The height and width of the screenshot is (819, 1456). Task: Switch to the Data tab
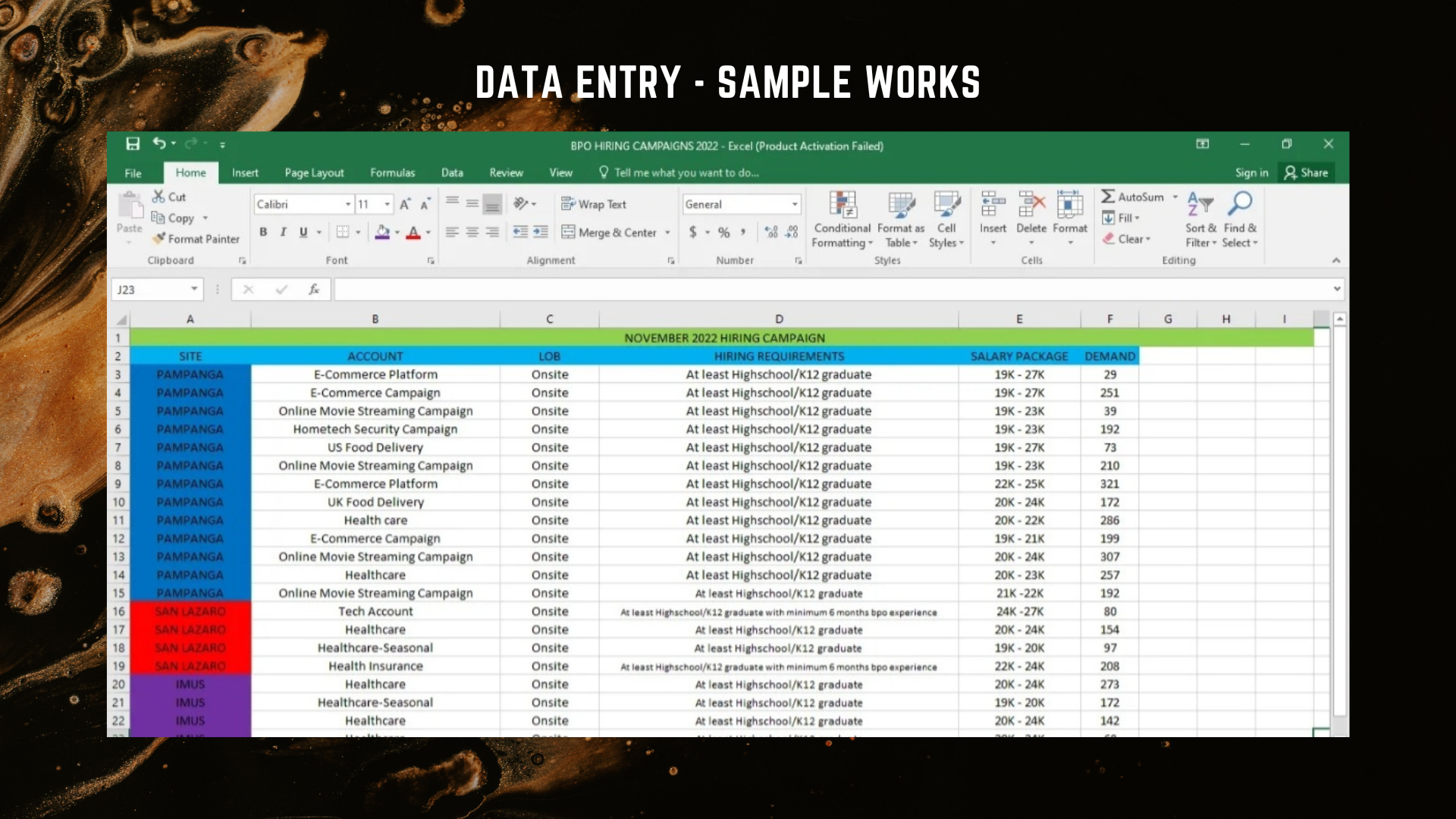(x=452, y=173)
